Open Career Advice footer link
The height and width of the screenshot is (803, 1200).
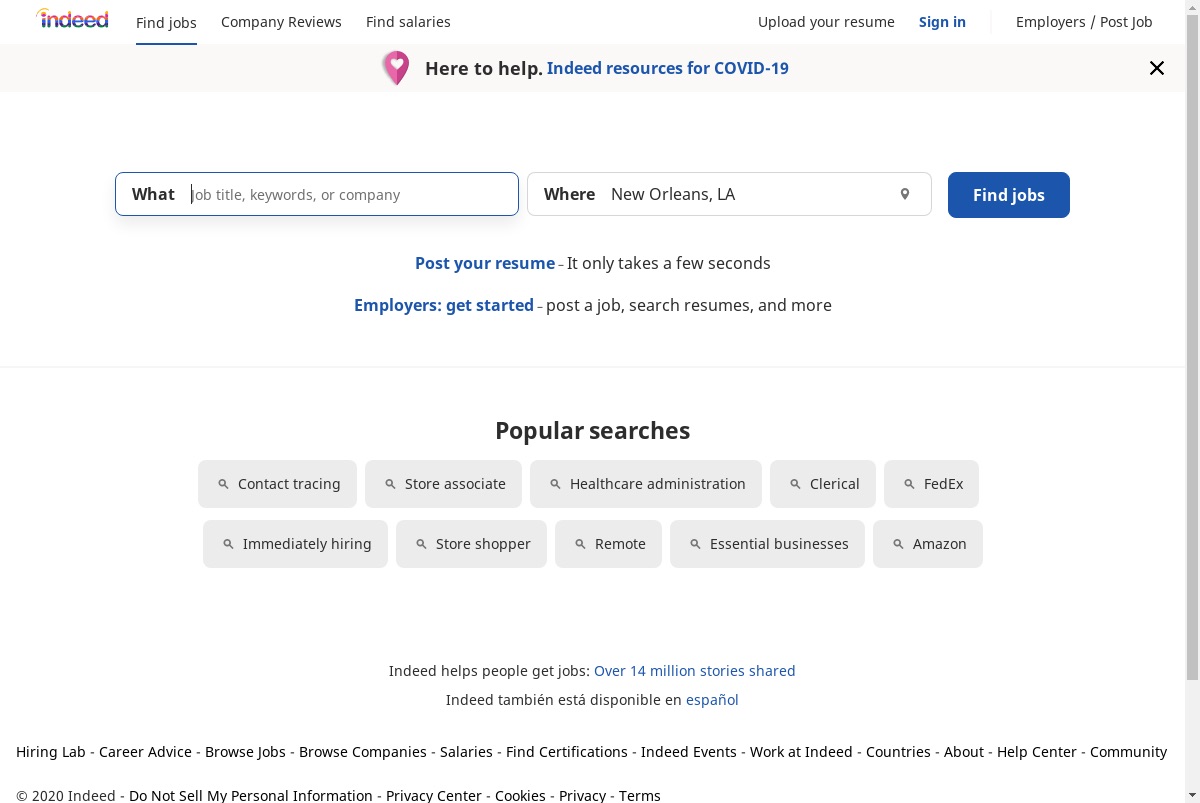(145, 752)
